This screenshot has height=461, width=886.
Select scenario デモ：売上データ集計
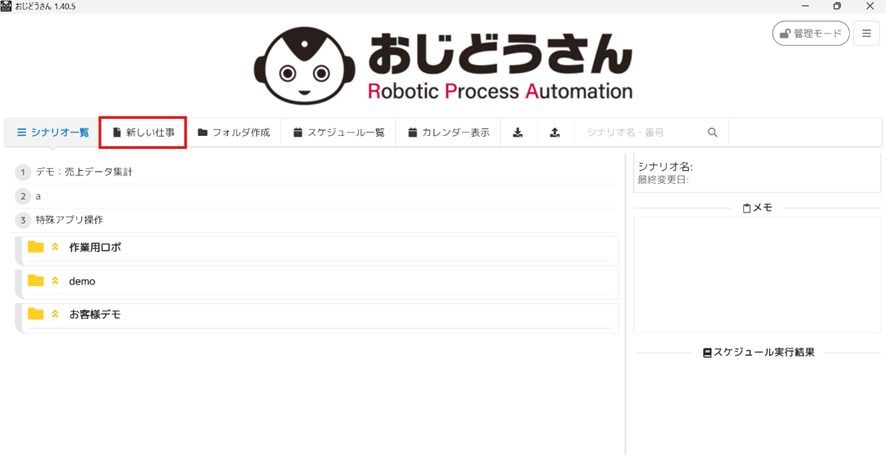(x=84, y=172)
